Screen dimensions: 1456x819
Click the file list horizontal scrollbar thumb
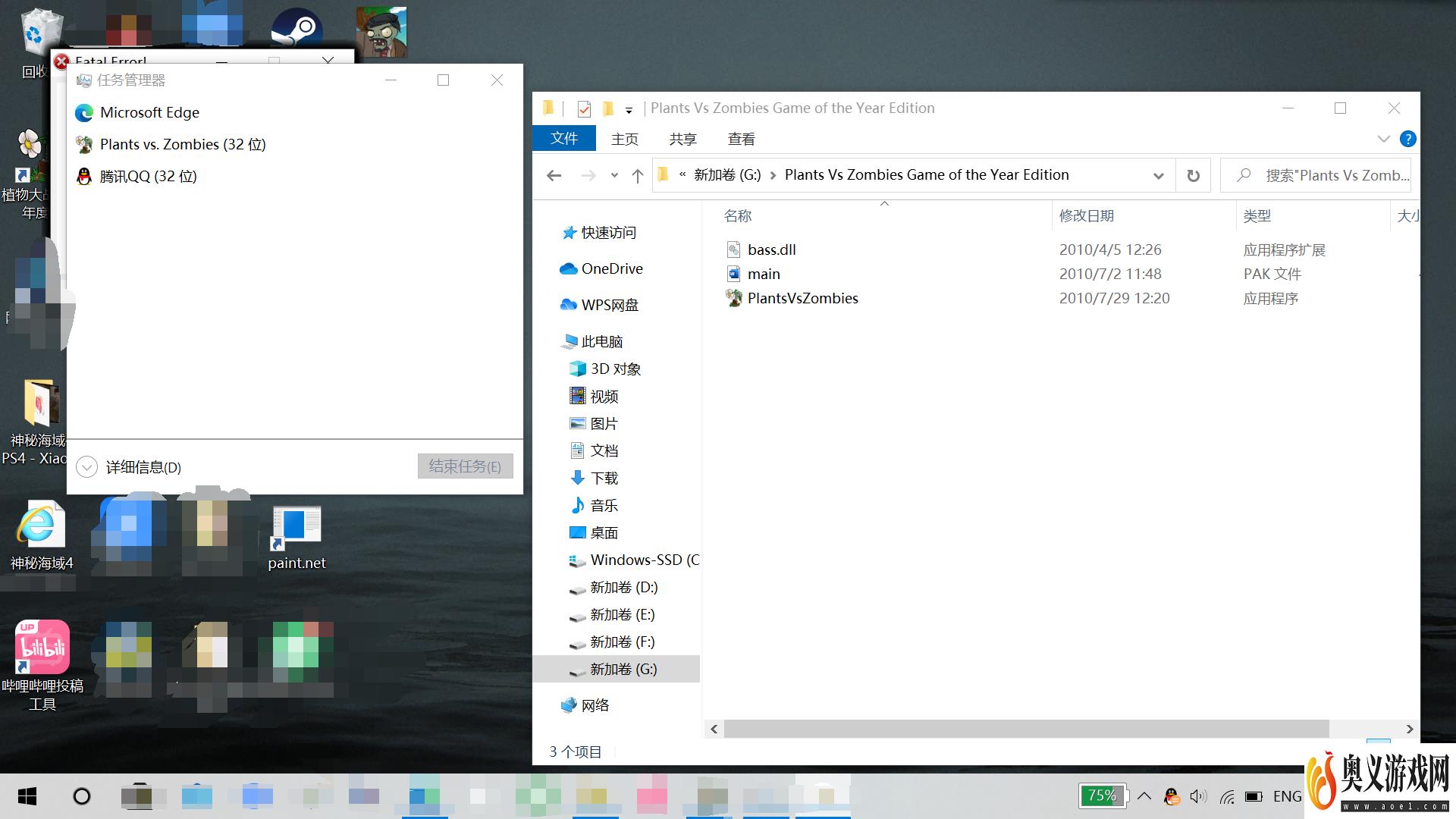click(x=1026, y=729)
